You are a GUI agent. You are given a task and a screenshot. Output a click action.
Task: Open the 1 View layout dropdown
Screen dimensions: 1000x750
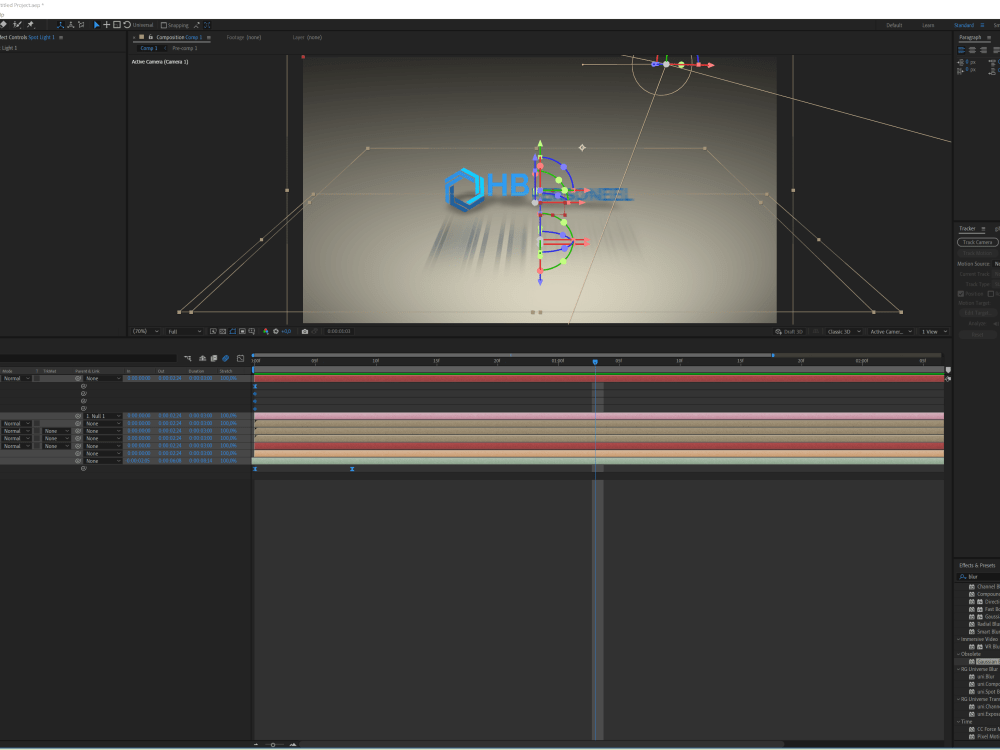pyautogui.click(x=934, y=332)
